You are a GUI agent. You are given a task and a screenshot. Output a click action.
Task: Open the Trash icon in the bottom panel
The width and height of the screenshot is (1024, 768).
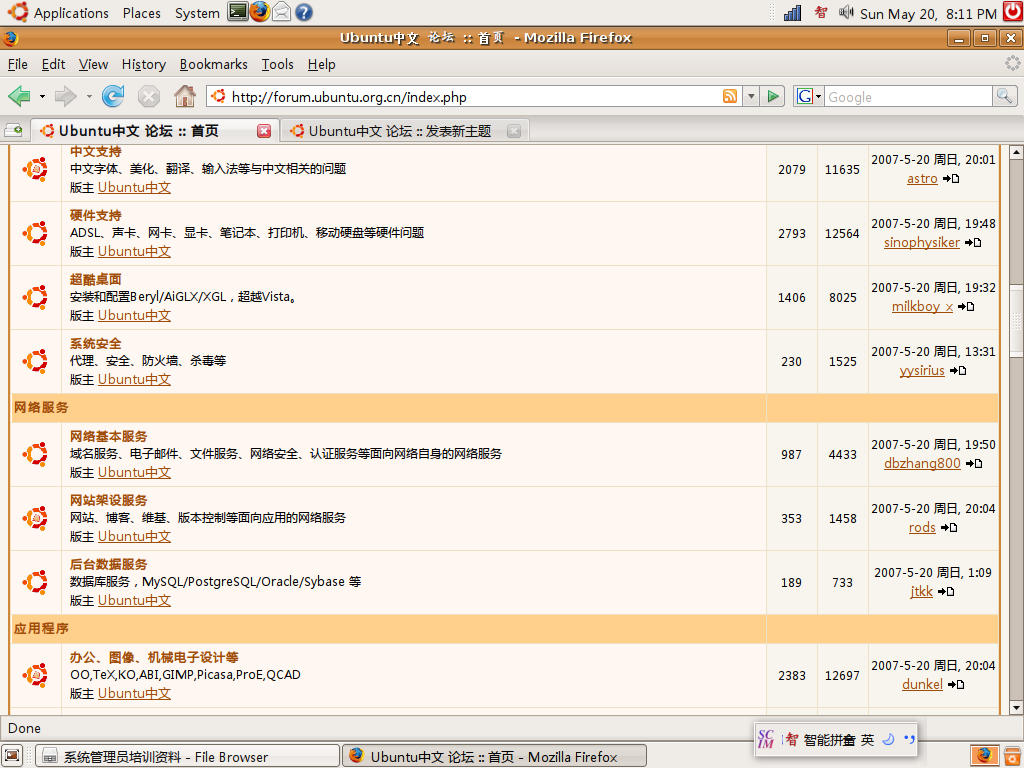(x=1013, y=756)
